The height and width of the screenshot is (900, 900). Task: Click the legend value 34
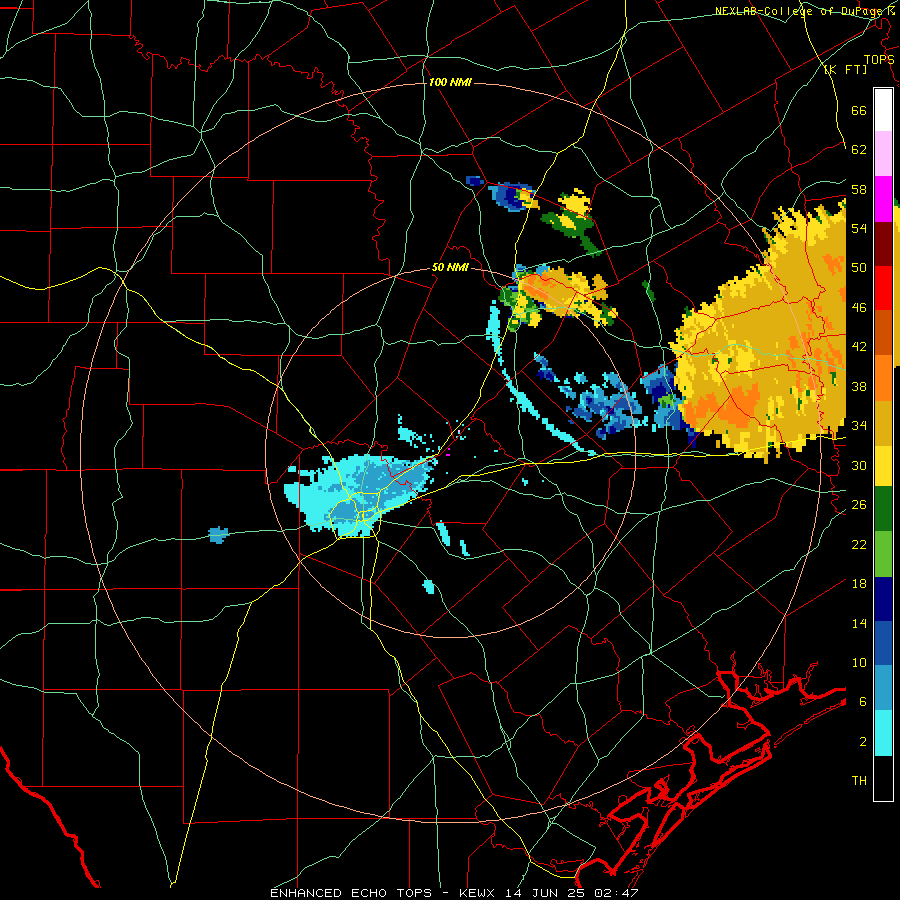859,426
